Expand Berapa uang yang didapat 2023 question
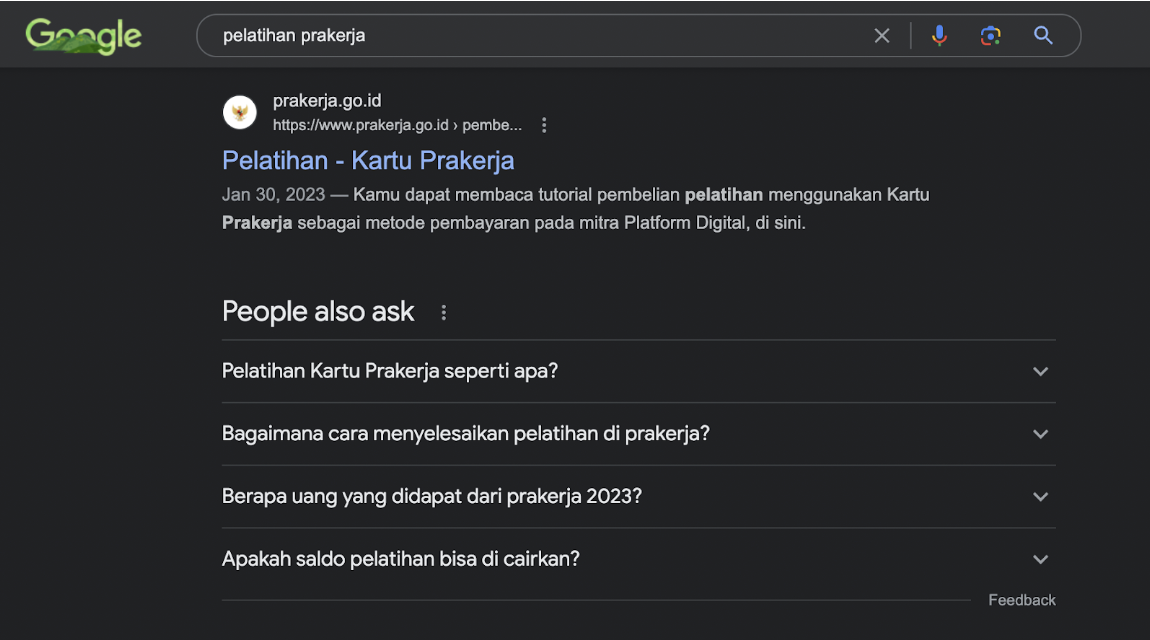Screen dimensions: 1150x640 pos(639,496)
